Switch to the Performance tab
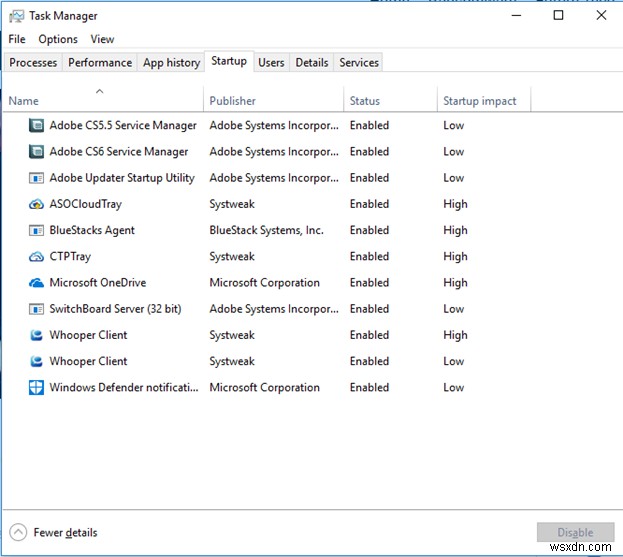623x557 pixels. click(x=100, y=62)
